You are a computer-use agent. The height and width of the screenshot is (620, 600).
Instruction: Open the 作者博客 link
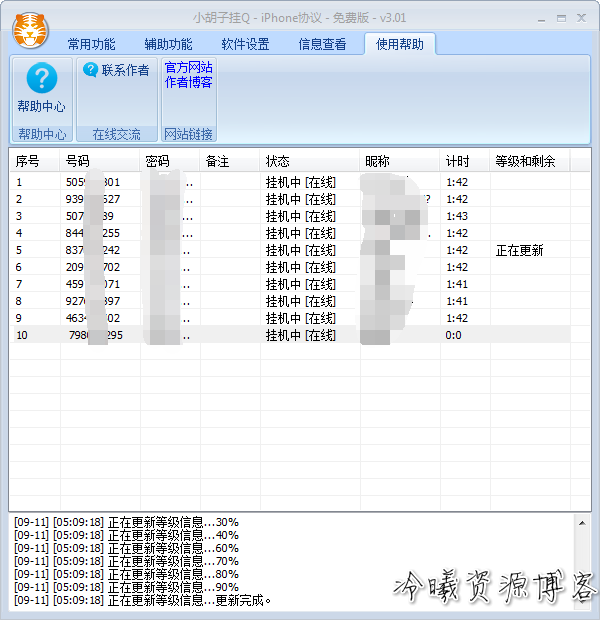coord(189,82)
